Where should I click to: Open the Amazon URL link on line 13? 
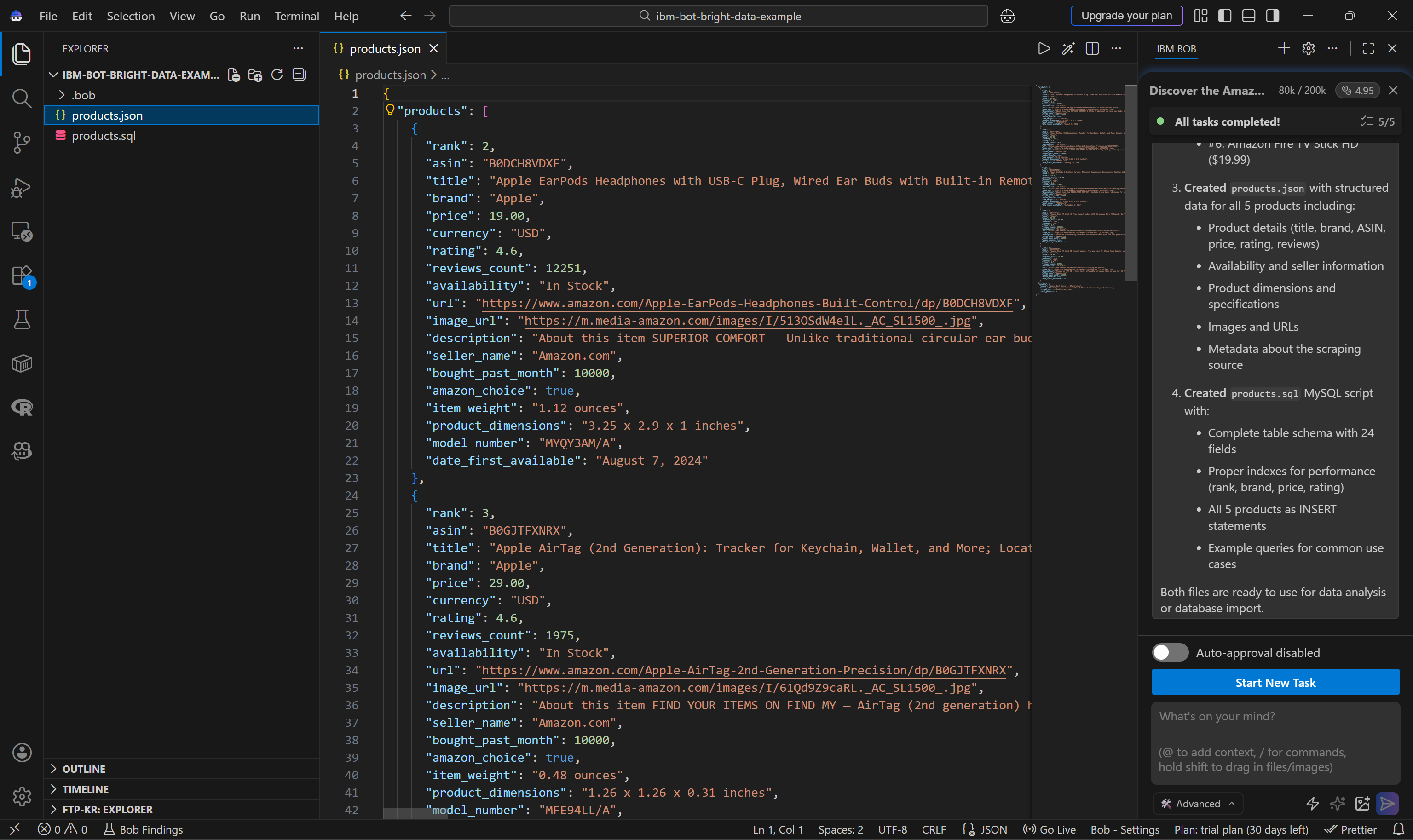coord(747,303)
